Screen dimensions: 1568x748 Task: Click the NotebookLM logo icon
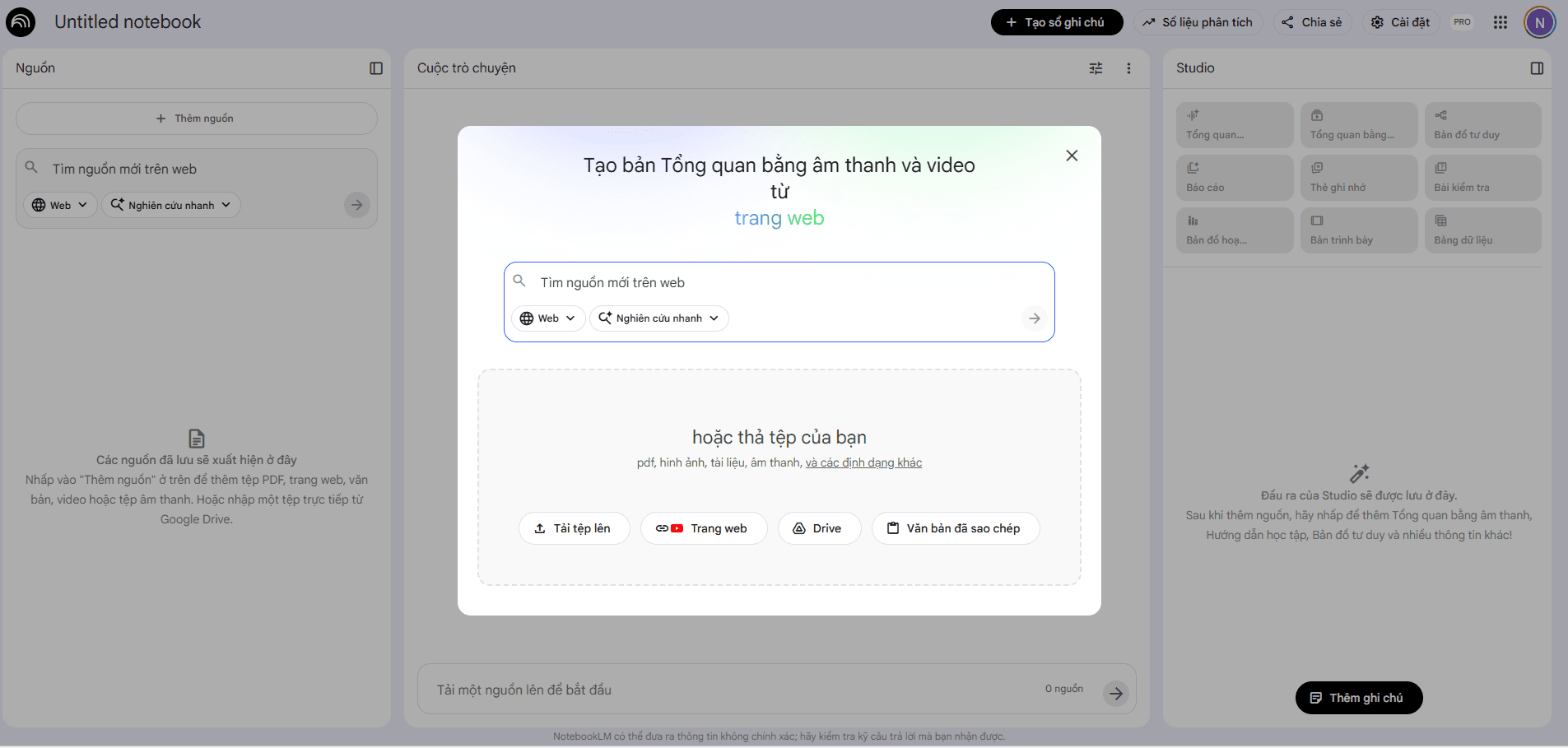click(21, 22)
